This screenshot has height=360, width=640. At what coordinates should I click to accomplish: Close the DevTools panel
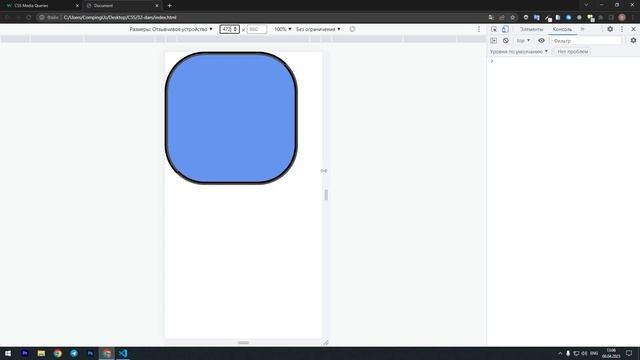(x=633, y=29)
